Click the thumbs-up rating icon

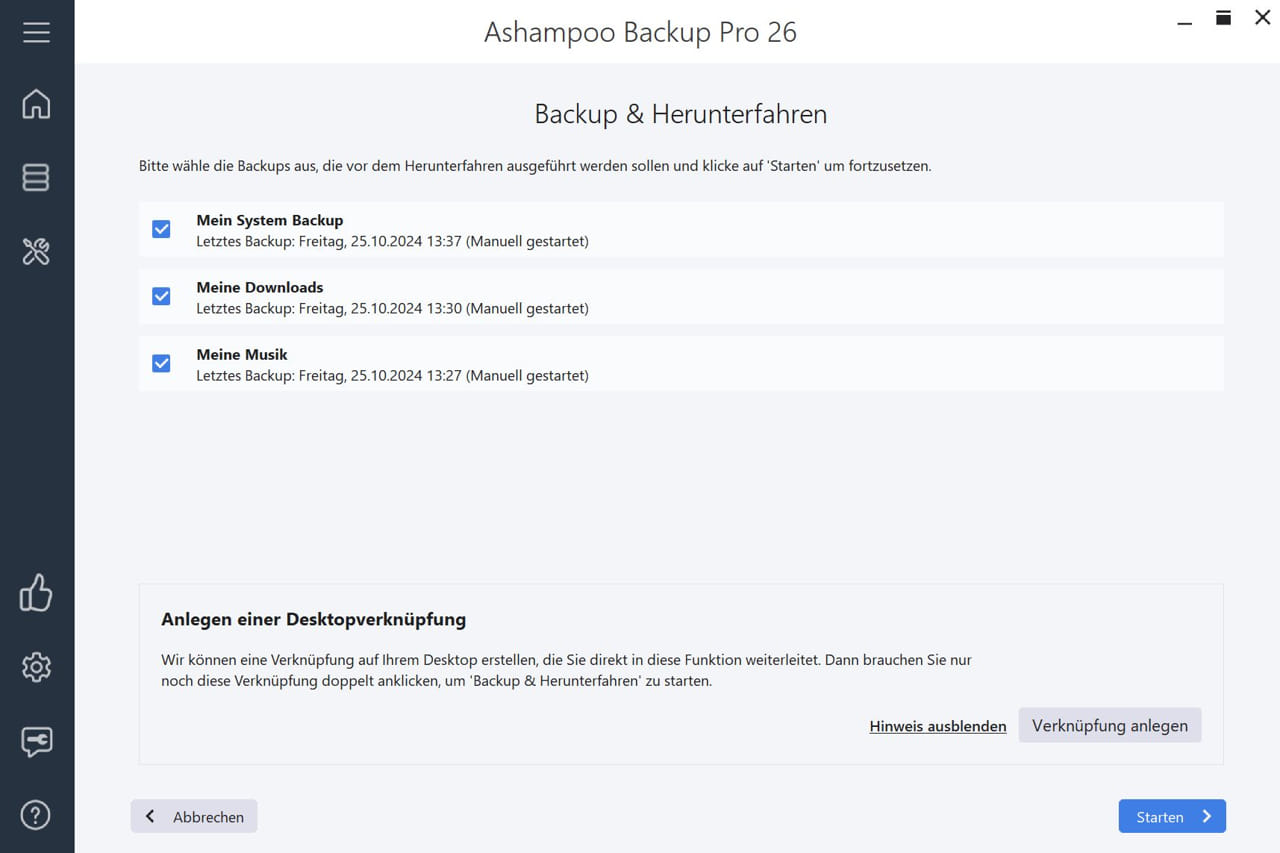point(37,592)
